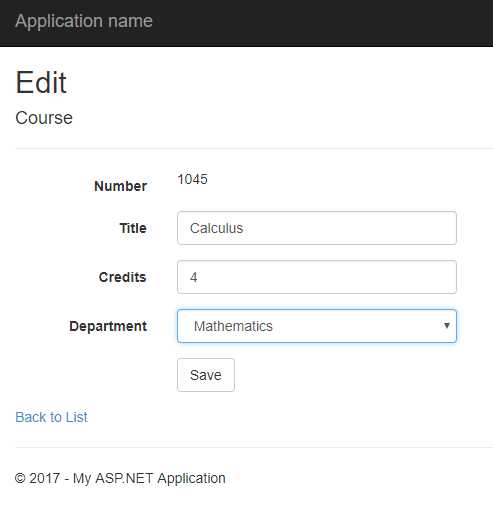493x507 pixels.
Task: Select the Department field label
Action: pos(108,326)
